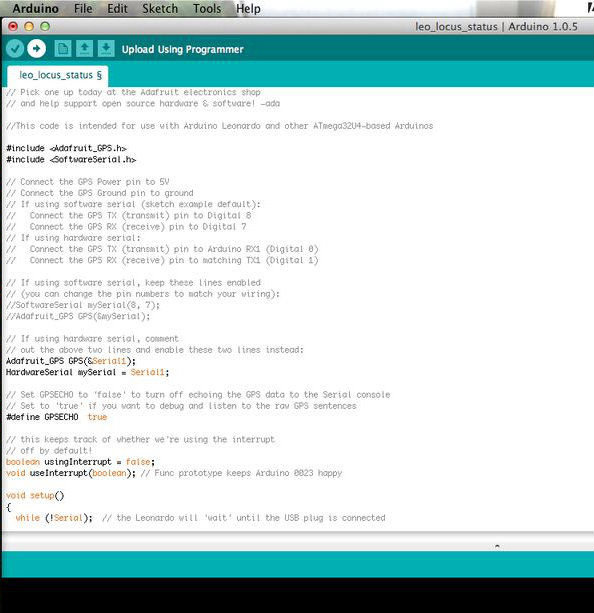The width and height of the screenshot is (594, 613).
Task: Click the line '#include <SoftwareSerial.h>'
Action: [71, 160]
